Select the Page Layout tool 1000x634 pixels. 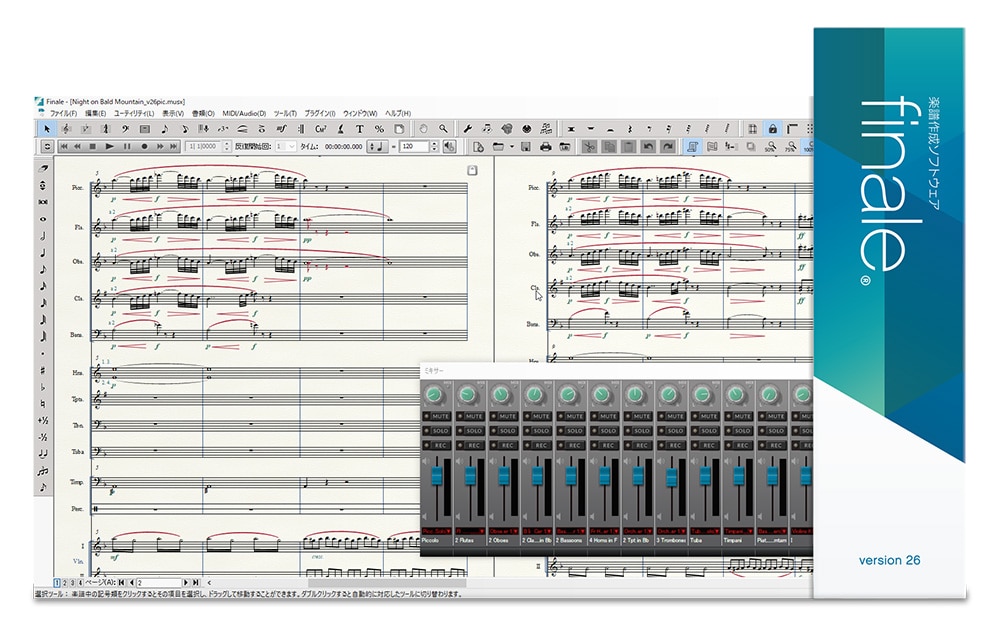coord(399,129)
